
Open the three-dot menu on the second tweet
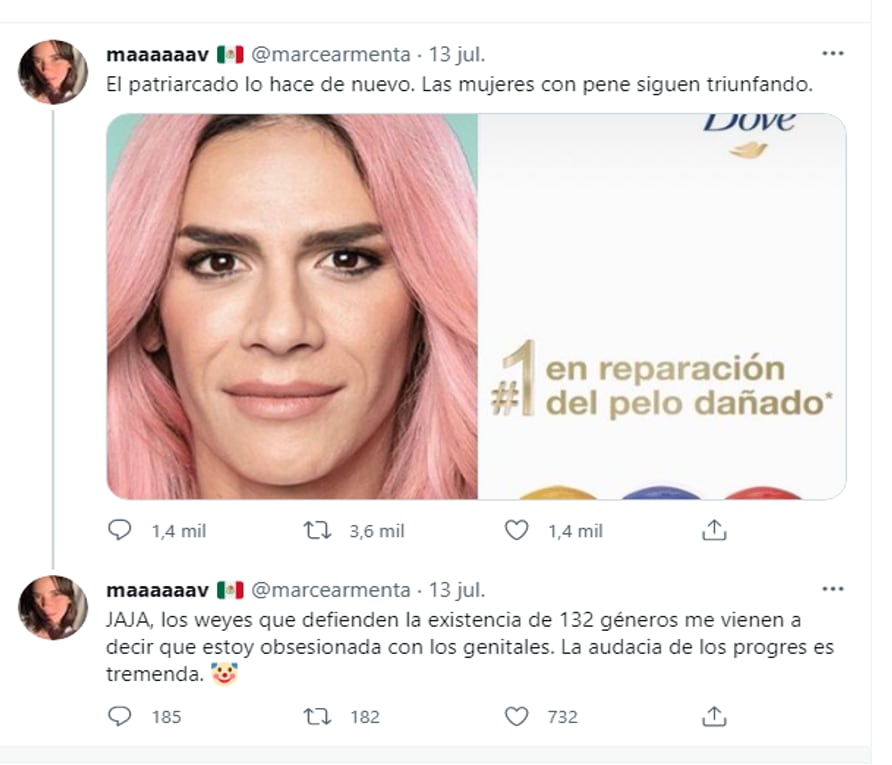(833, 589)
